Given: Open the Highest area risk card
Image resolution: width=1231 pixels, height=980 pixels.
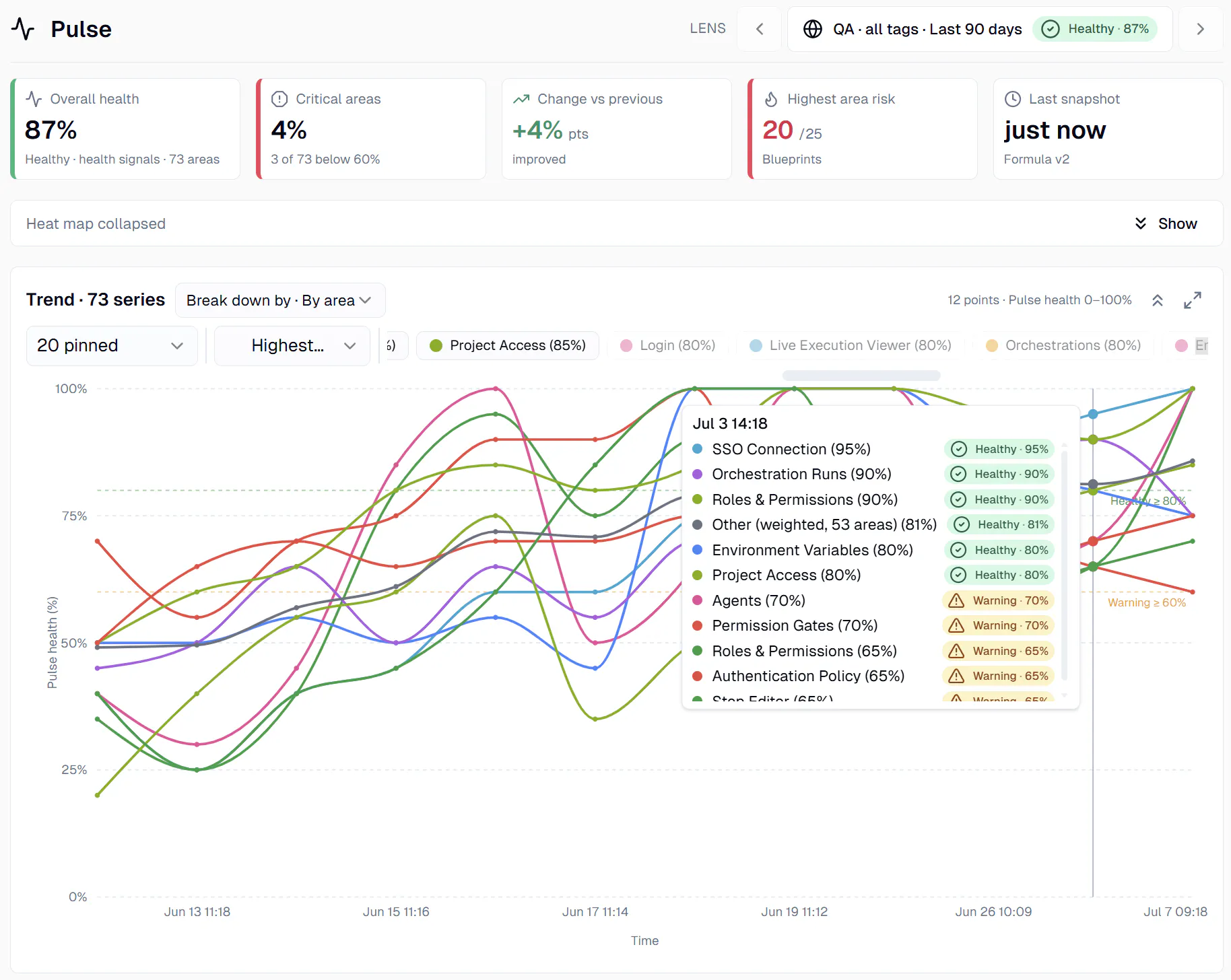Looking at the screenshot, I should (x=863, y=129).
